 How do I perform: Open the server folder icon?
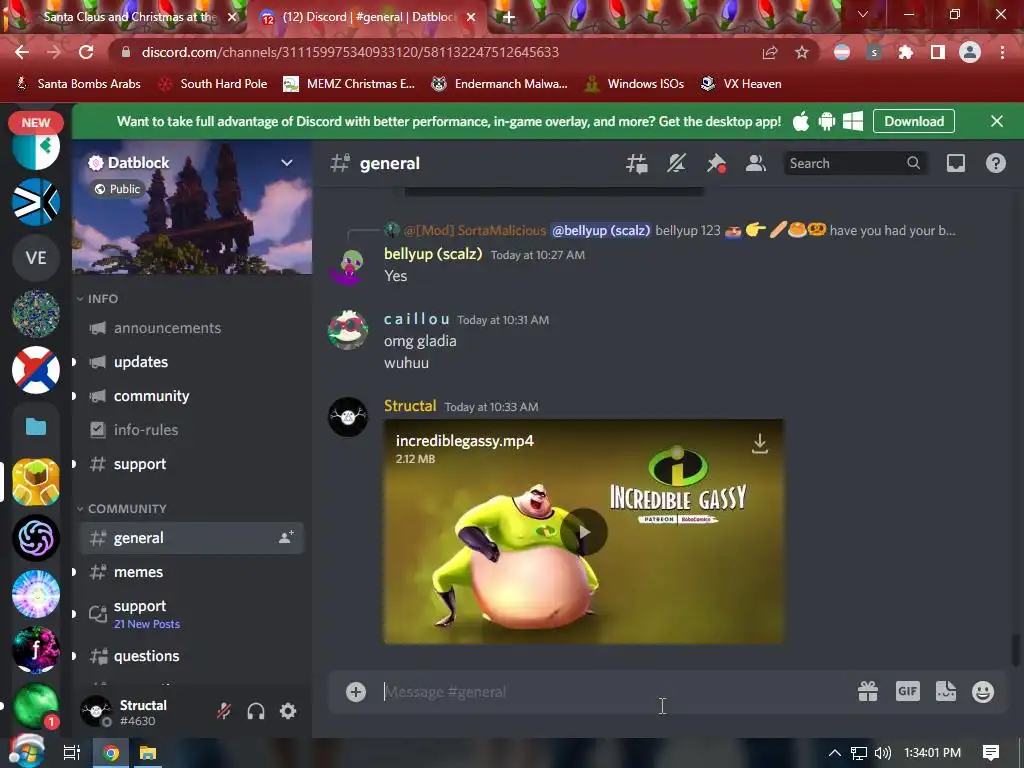(36, 426)
